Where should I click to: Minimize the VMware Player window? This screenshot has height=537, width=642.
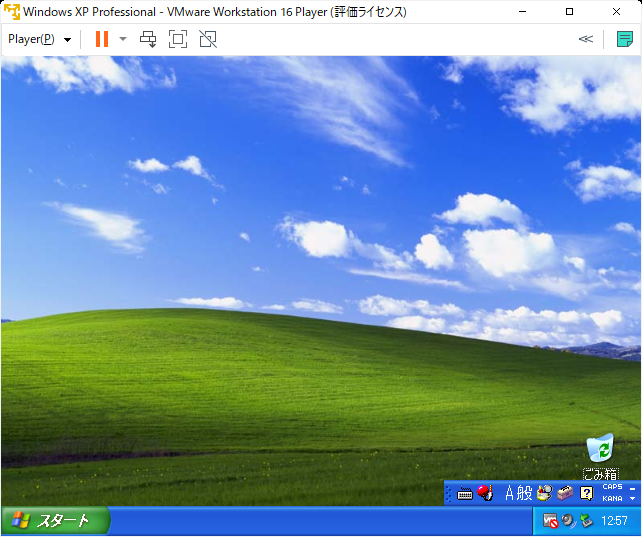(x=522, y=11)
